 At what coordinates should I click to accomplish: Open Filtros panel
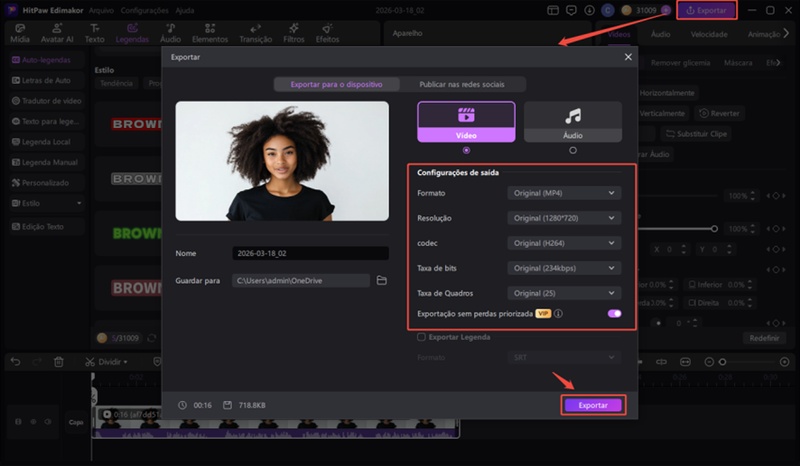(294, 33)
